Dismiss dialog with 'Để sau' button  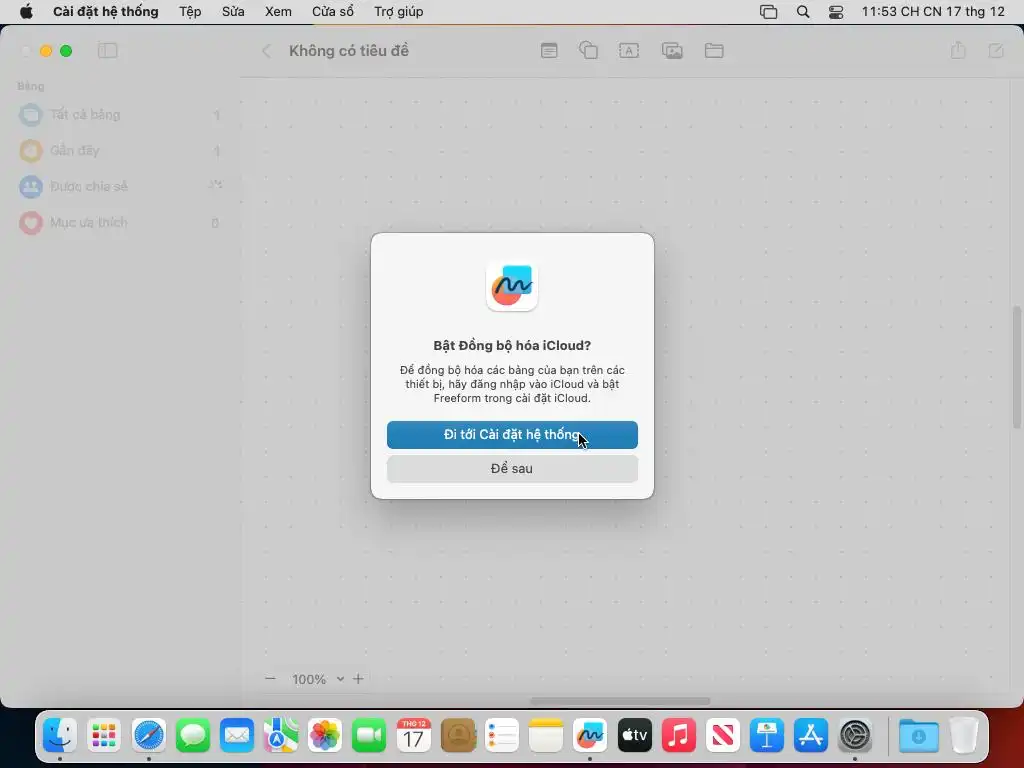[512, 469]
